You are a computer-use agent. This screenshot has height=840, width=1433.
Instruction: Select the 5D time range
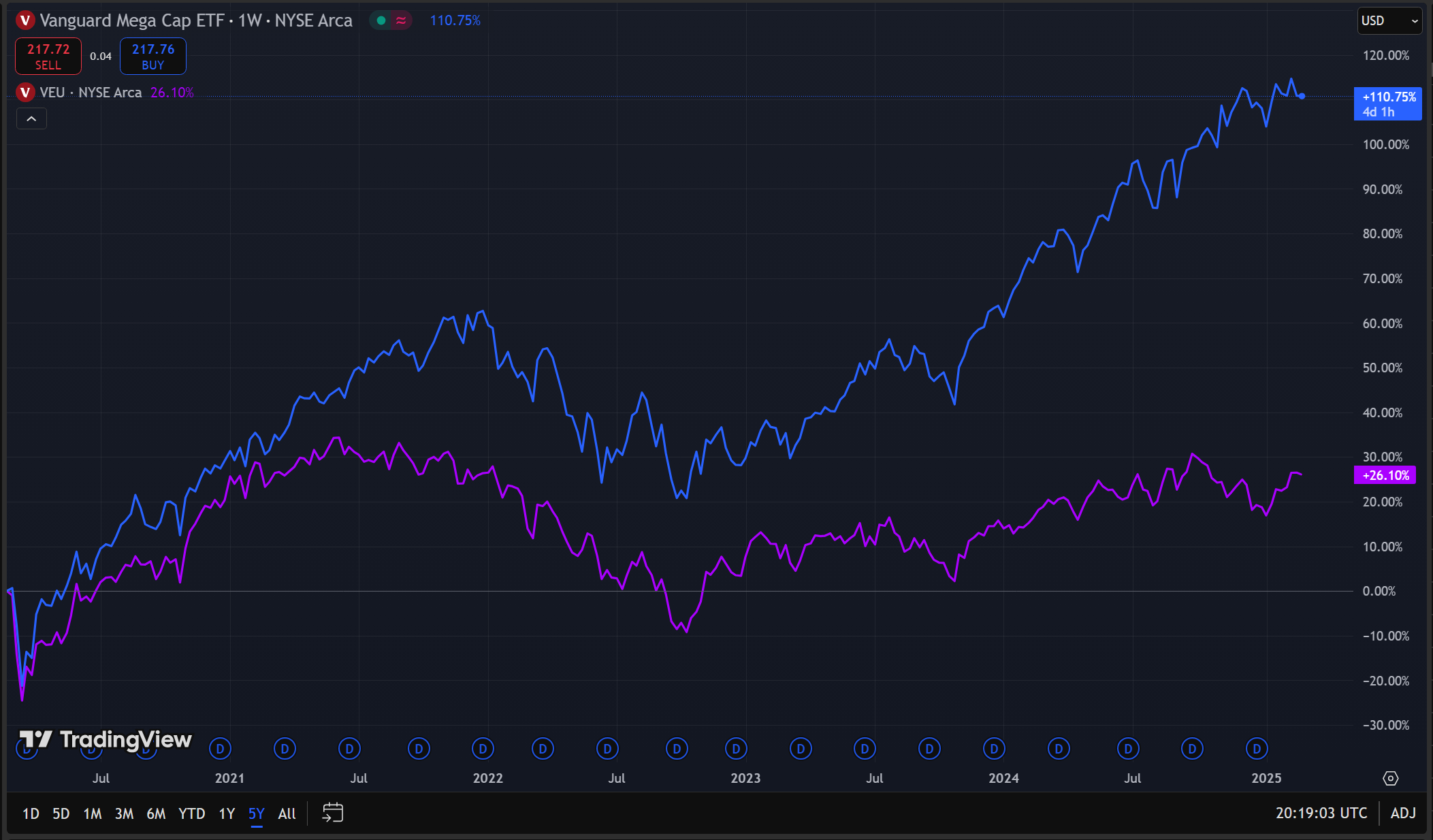pyautogui.click(x=61, y=813)
